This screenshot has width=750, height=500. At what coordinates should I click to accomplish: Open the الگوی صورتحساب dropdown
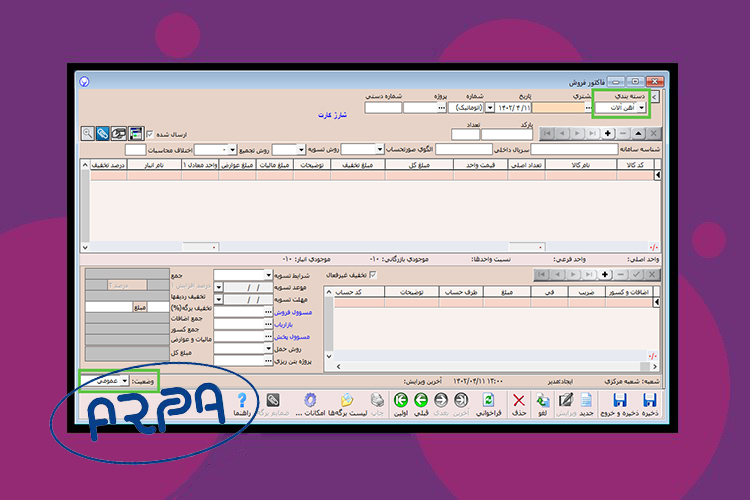(x=379, y=150)
